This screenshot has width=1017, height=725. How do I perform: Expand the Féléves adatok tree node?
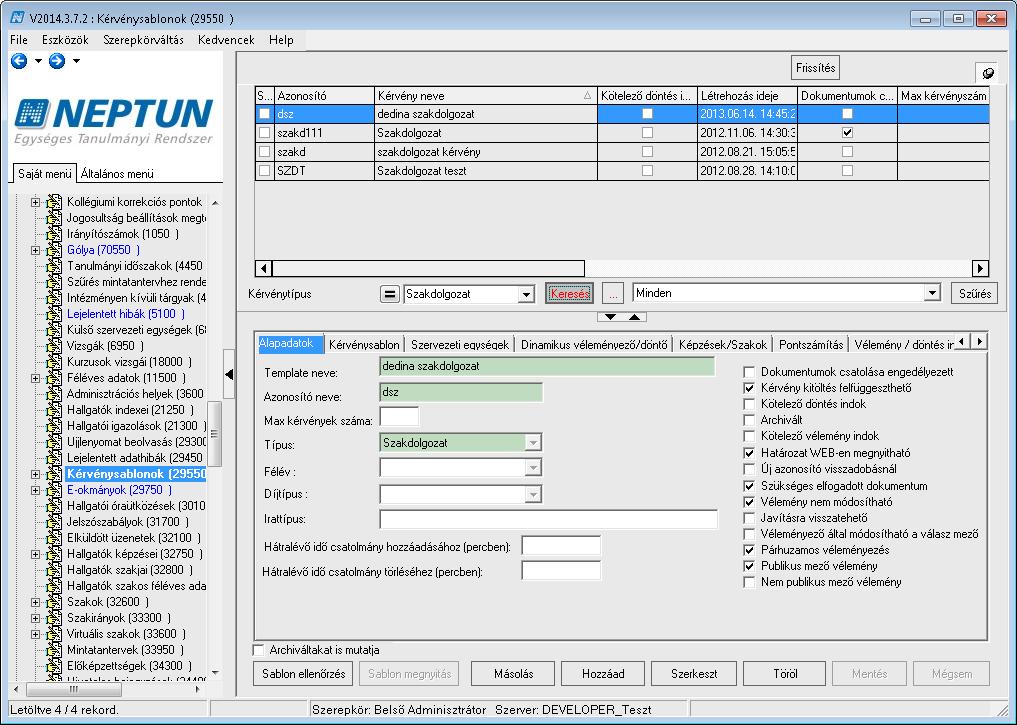point(36,378)
